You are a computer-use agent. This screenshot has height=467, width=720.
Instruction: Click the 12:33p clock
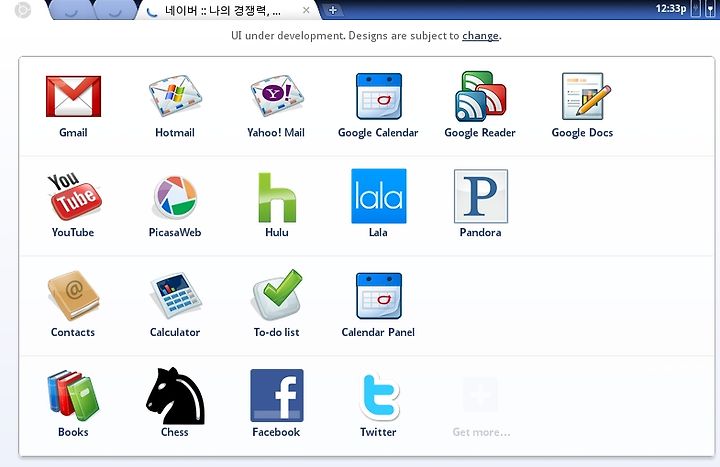click(670, 9)
